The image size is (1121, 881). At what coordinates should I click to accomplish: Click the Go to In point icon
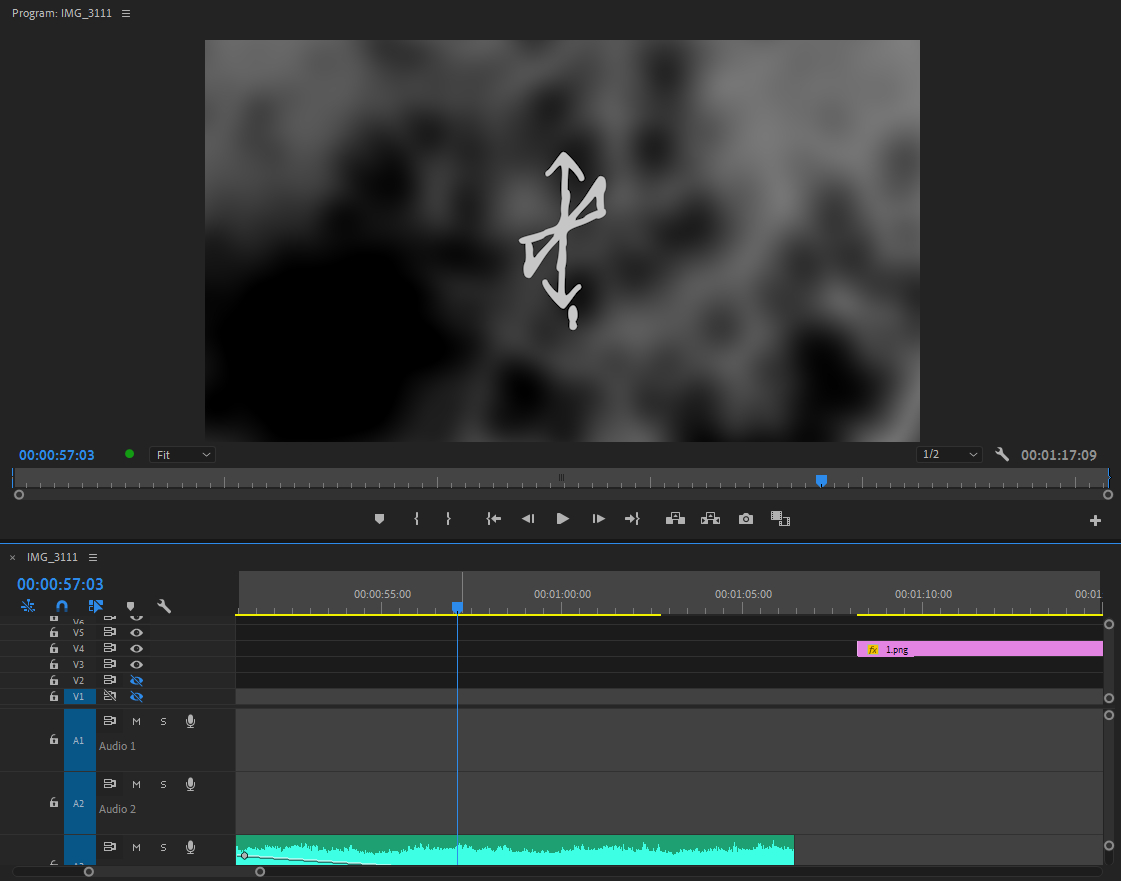pyautogui.click(x=493, y=519)
